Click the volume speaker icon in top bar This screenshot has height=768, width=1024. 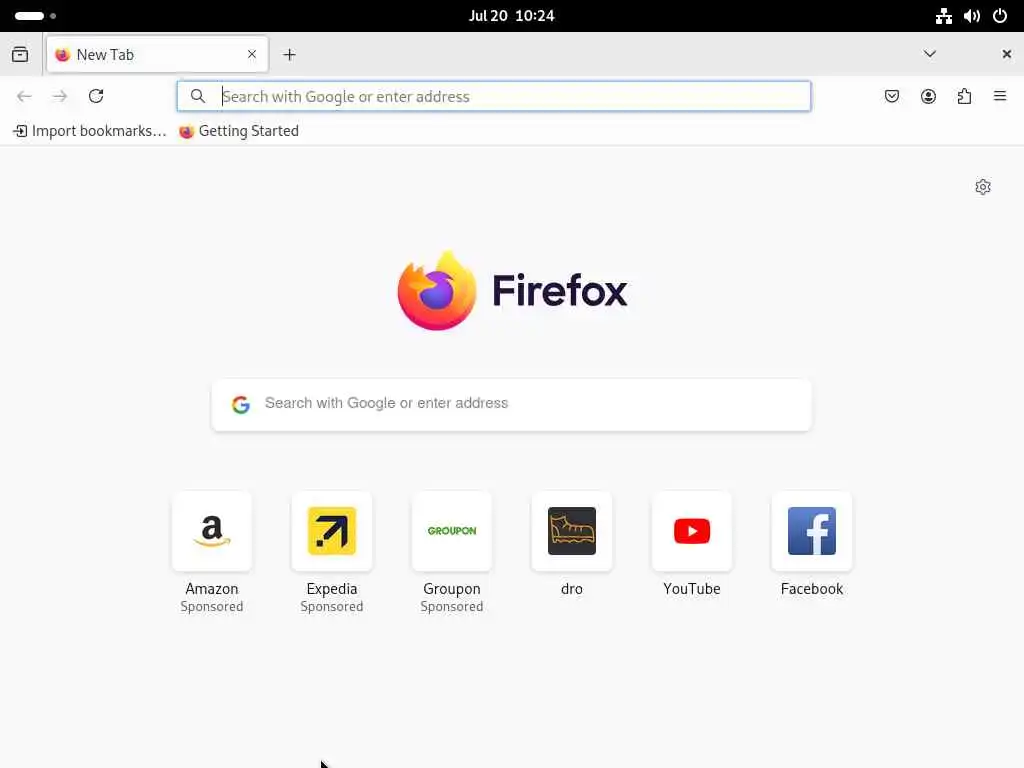(972, 16)
